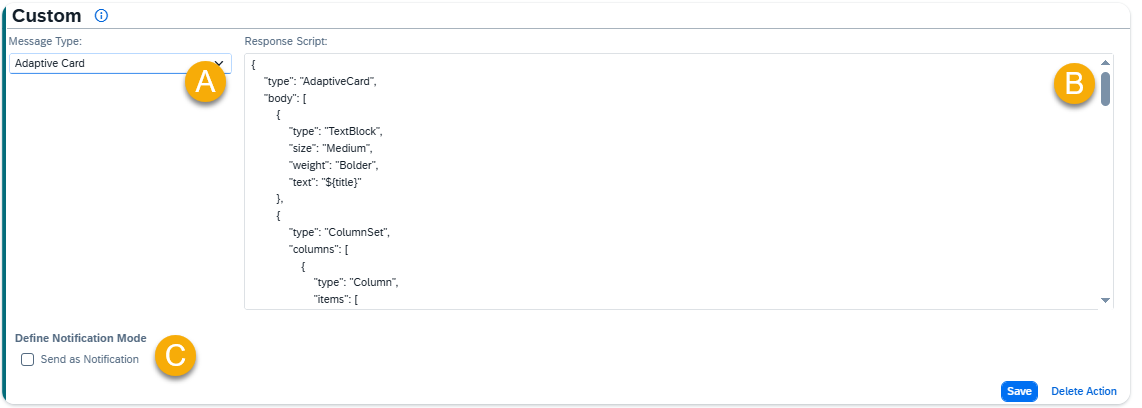Click the Response Script scrollbar thumb
Image resolution: width=1142 pixels, height=408 pixels.
1105,89
